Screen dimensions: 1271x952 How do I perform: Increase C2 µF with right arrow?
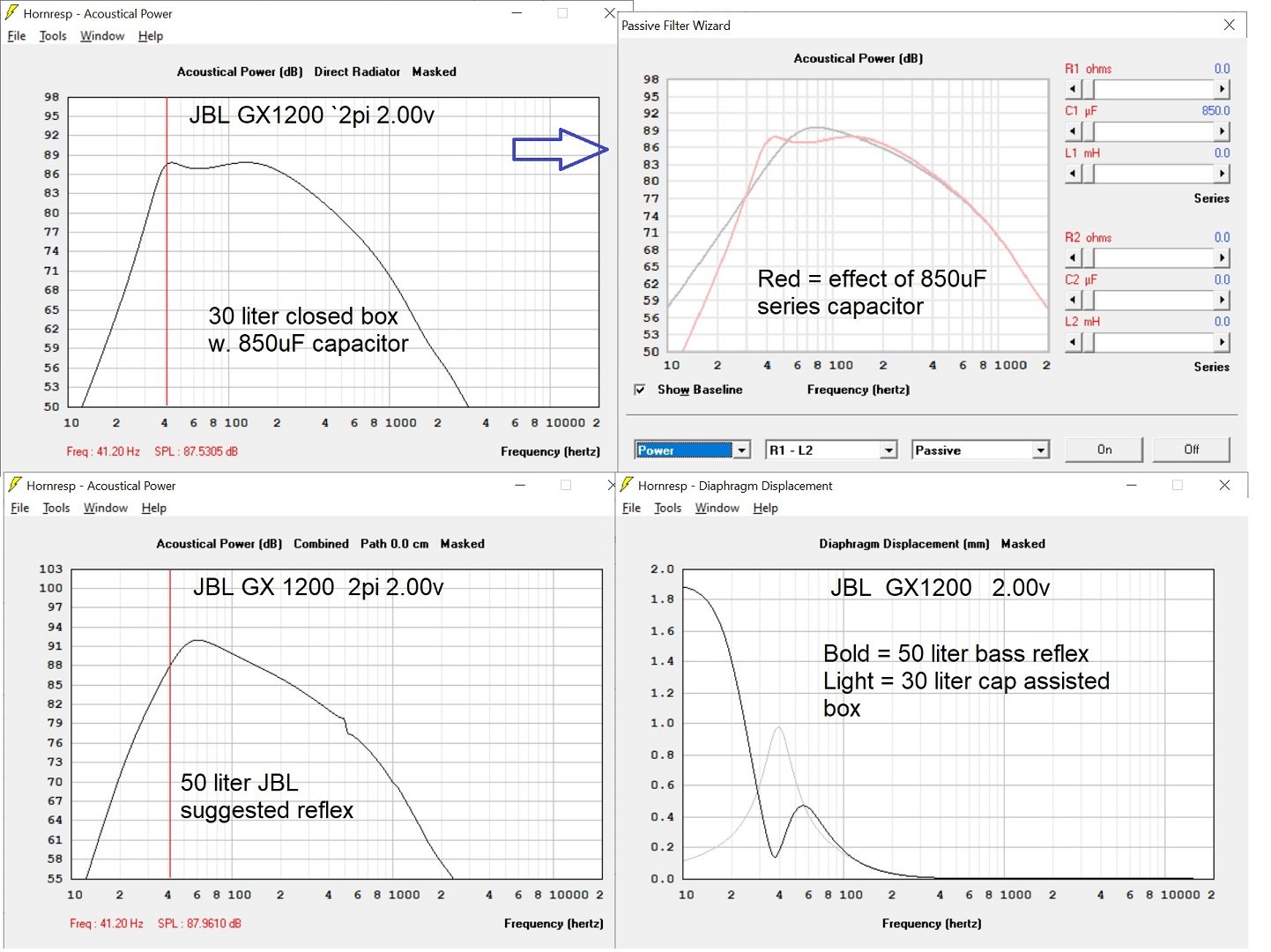[1222, 301]
